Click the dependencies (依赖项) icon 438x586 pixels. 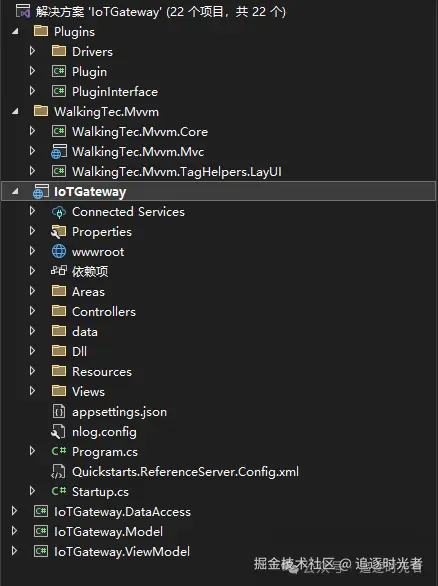point(59,271)
